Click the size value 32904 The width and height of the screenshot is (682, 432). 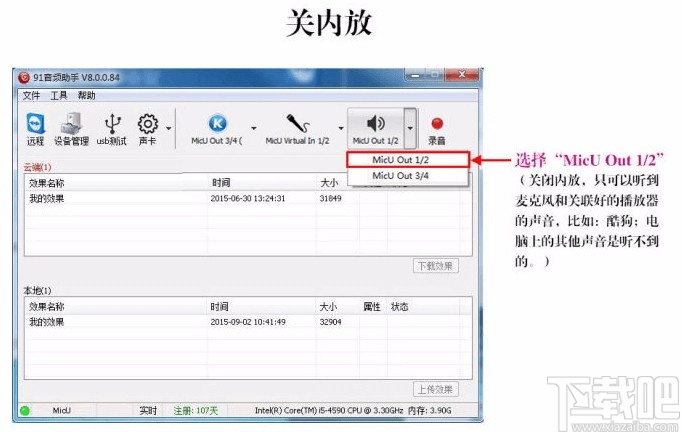tap(331, 322)
